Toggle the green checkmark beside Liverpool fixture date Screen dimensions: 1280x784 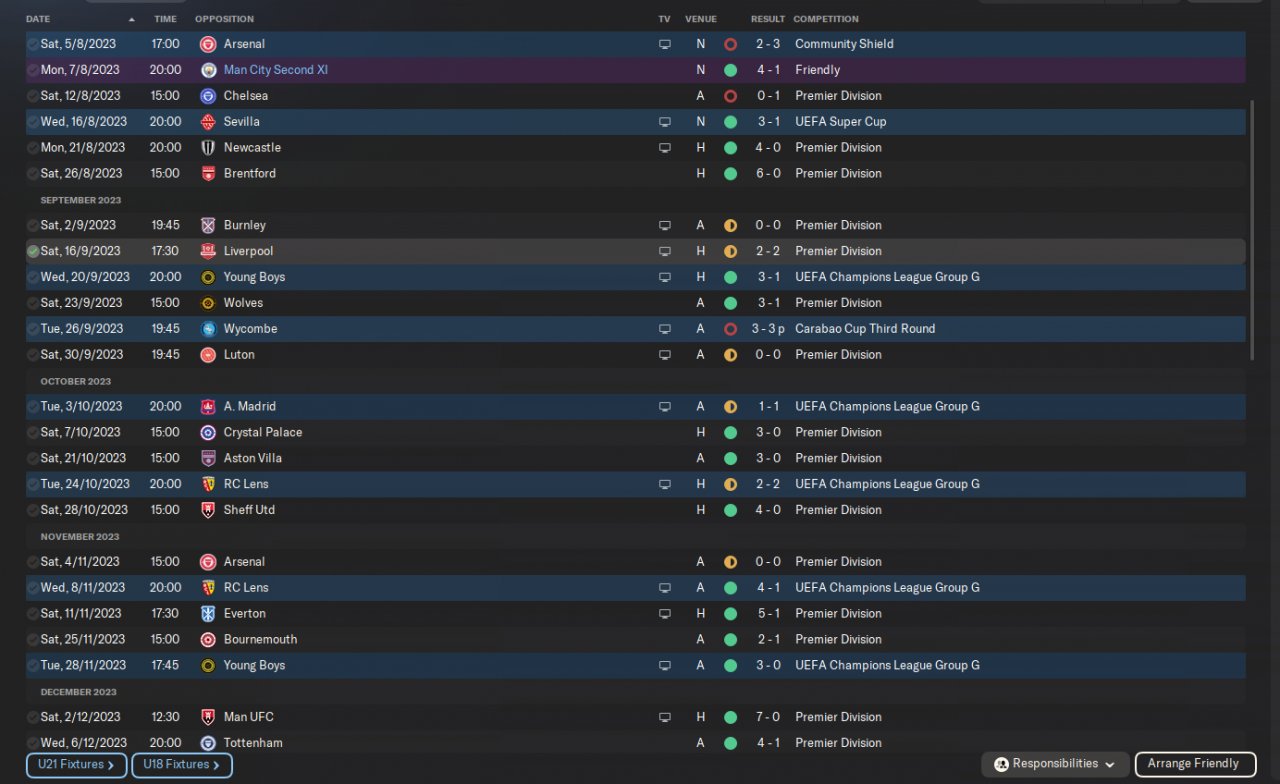[33, 251]
